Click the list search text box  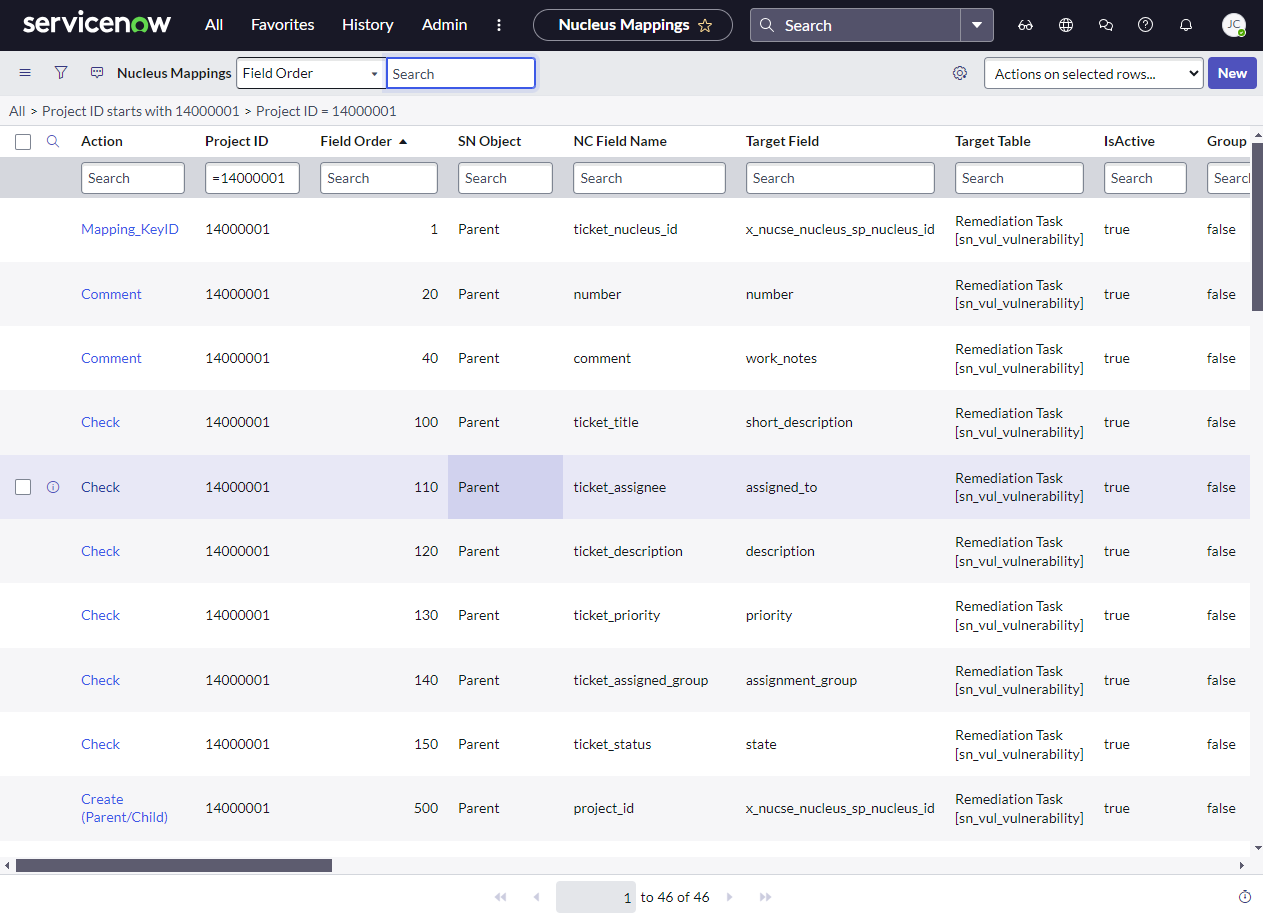[461, 73]
